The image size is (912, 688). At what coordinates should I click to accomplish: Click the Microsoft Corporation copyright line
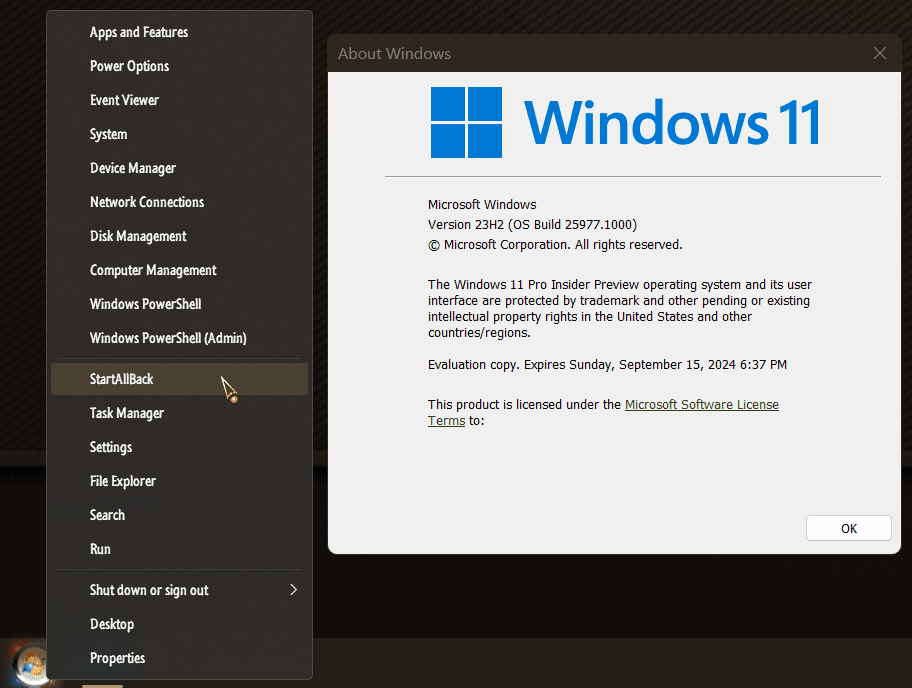pos(555,245)
